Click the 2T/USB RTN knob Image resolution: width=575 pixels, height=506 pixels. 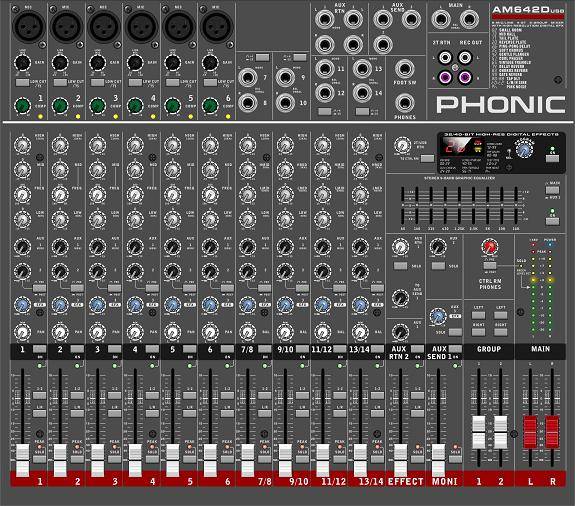(x=402, y=146)
